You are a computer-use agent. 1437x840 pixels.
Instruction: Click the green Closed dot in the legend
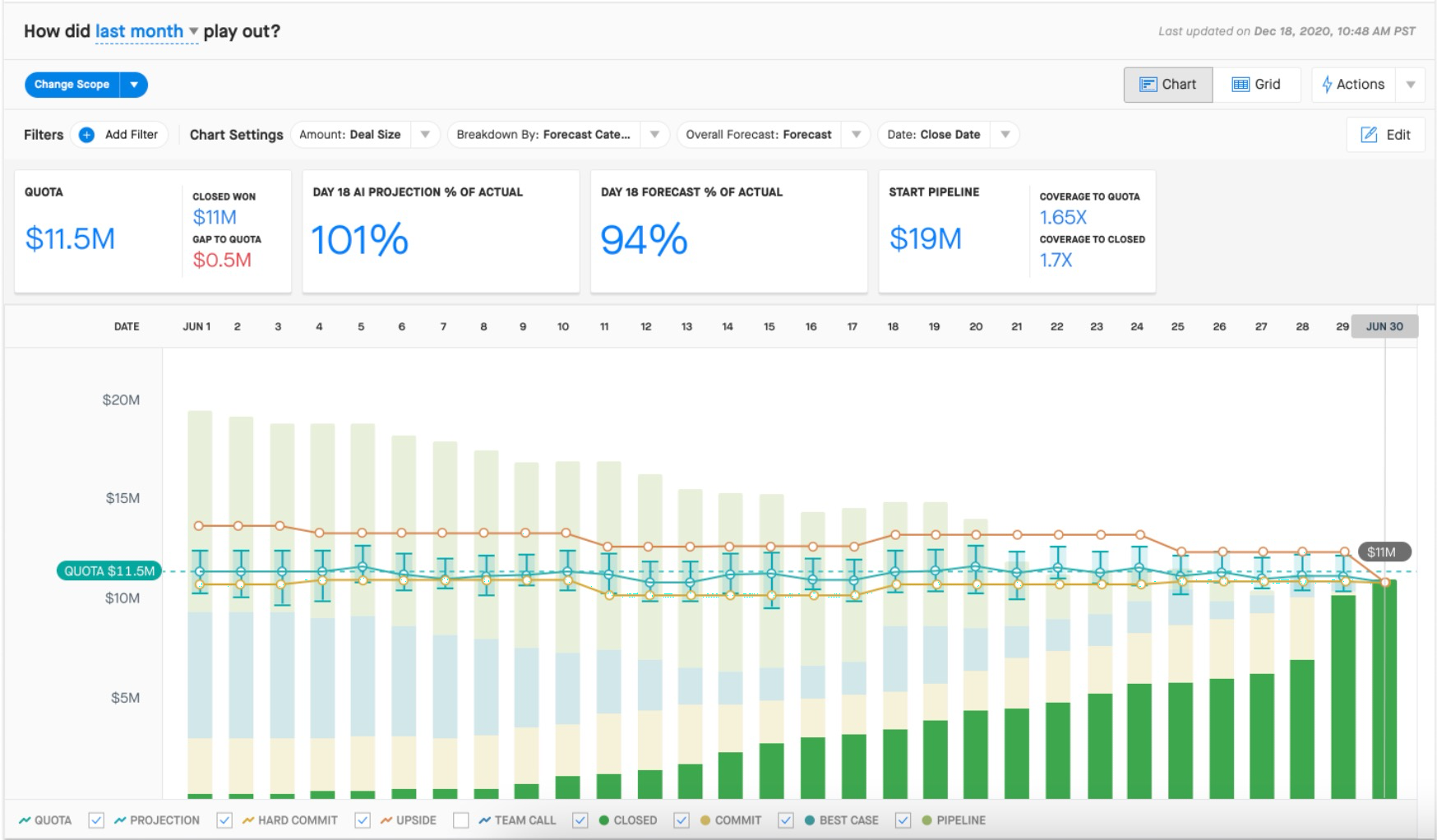604,820
